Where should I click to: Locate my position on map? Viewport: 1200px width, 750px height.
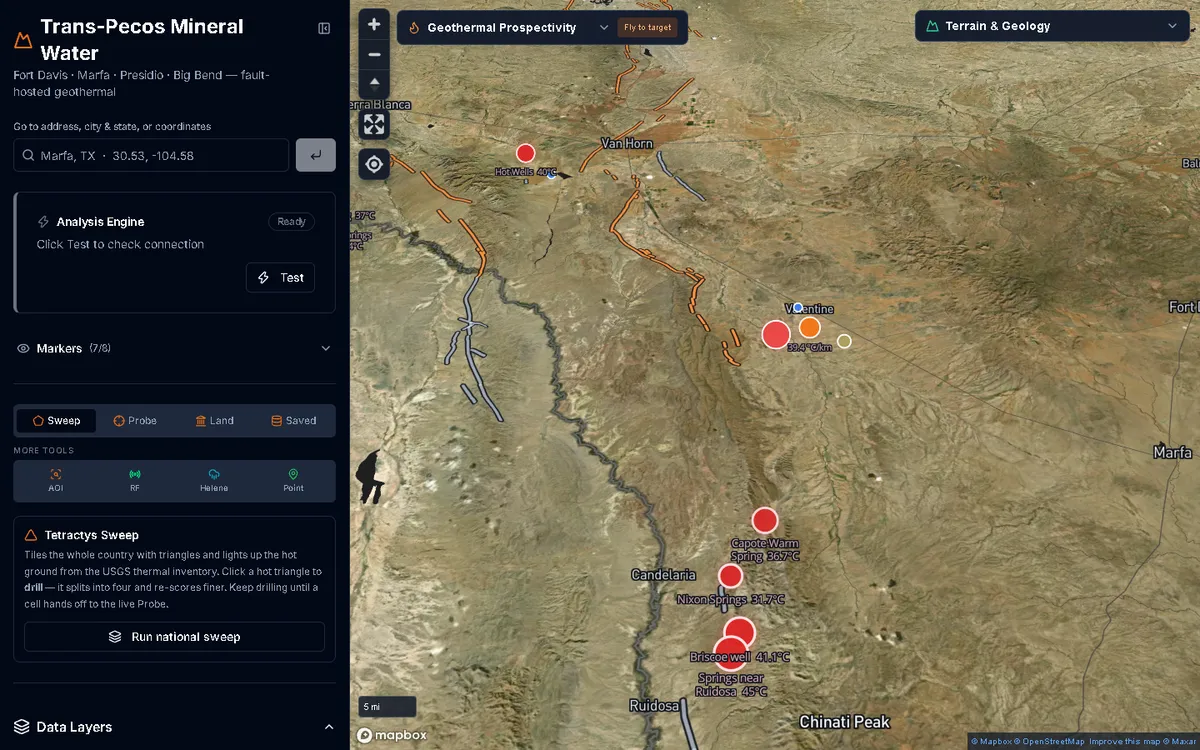click(x=374, y=164)
